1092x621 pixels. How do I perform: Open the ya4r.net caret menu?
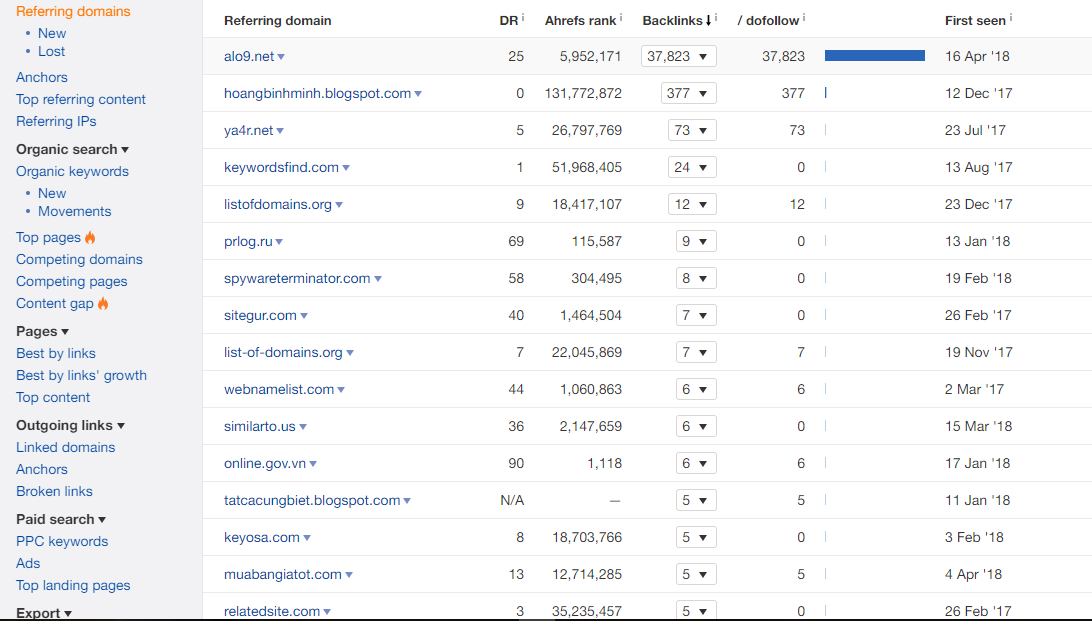click(x=280, y=131)
